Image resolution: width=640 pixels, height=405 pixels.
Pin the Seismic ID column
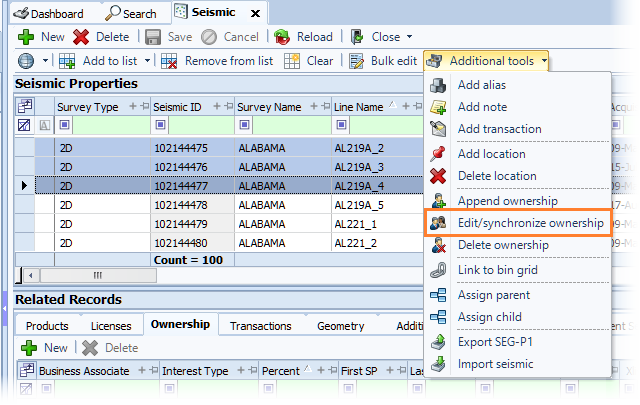pyautogui.click(x=229, y=107)
